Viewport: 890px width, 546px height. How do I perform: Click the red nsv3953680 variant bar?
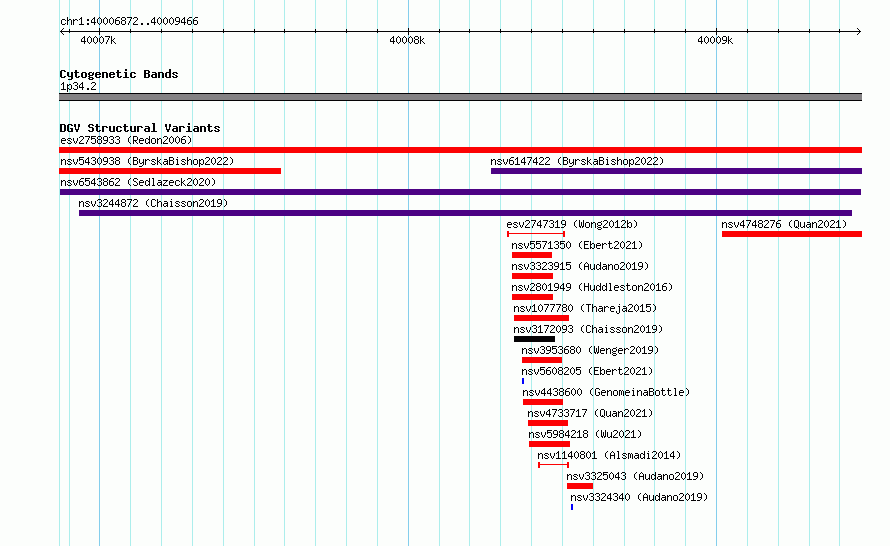[542, 360]
